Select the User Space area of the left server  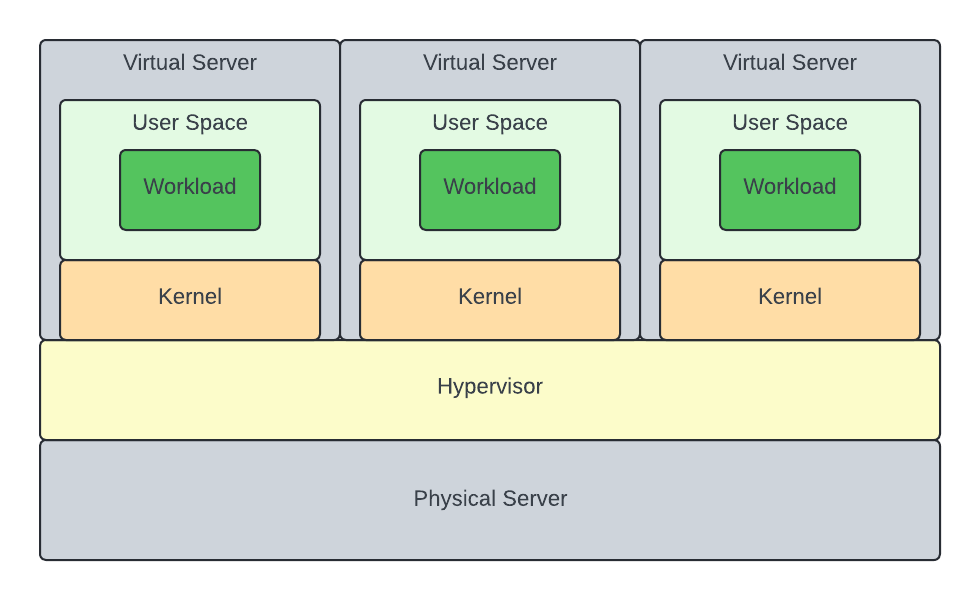(x=190, y=123)
